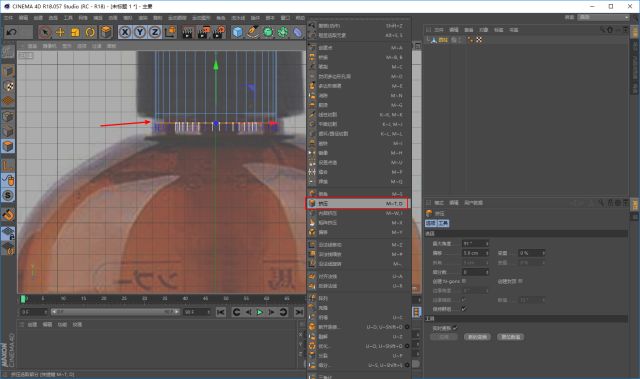Screen dimensions: 640x379
Task: Jump to the animation start frame
Action: [x=220, y=312]
